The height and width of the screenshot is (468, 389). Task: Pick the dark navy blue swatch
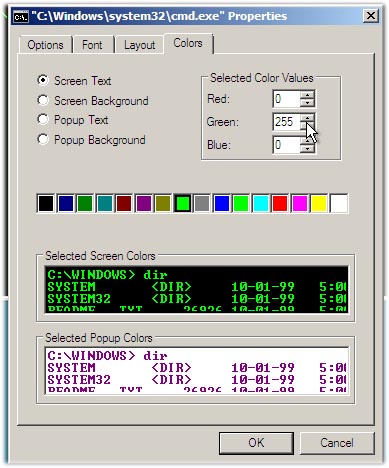click(65, 203)
